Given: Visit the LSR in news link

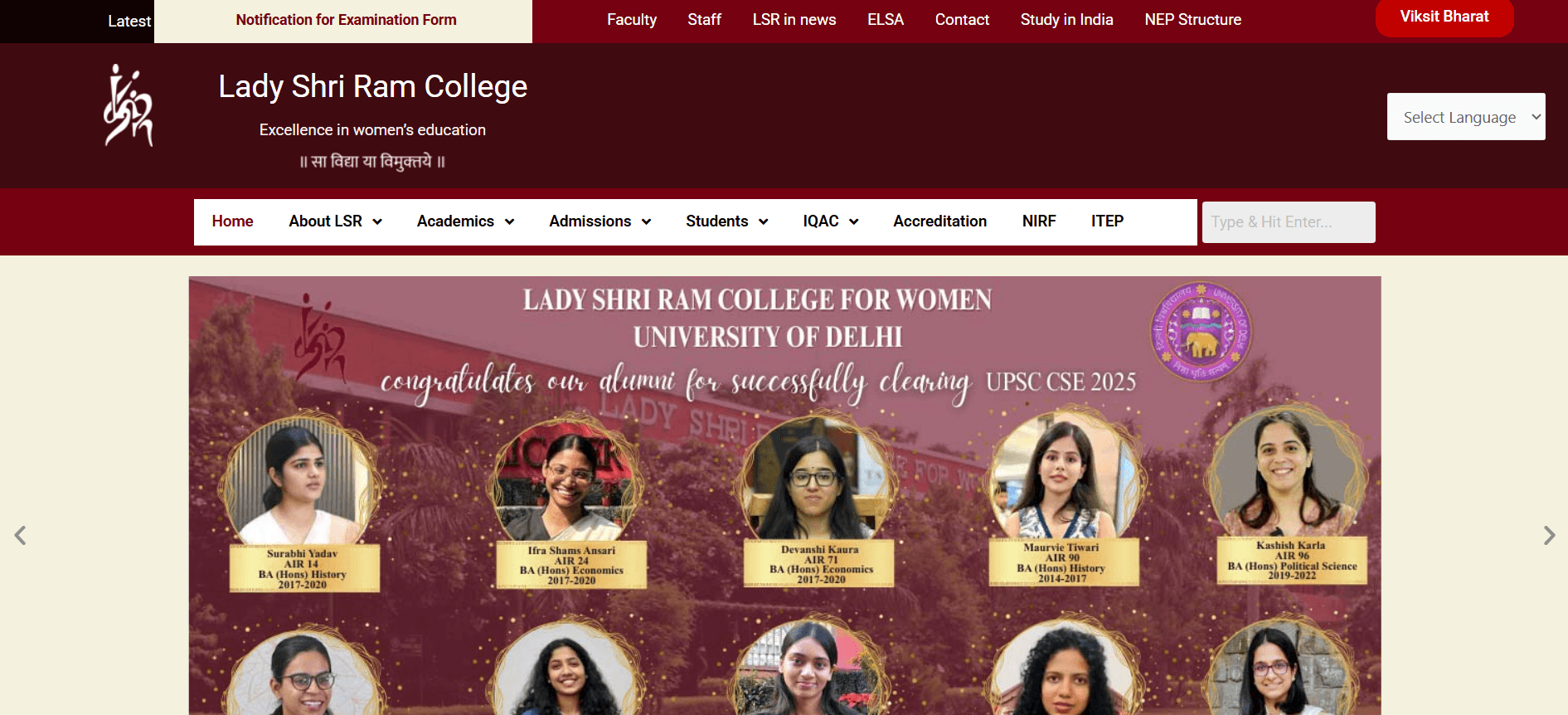Looking at the screenshot, I should 794,20.
